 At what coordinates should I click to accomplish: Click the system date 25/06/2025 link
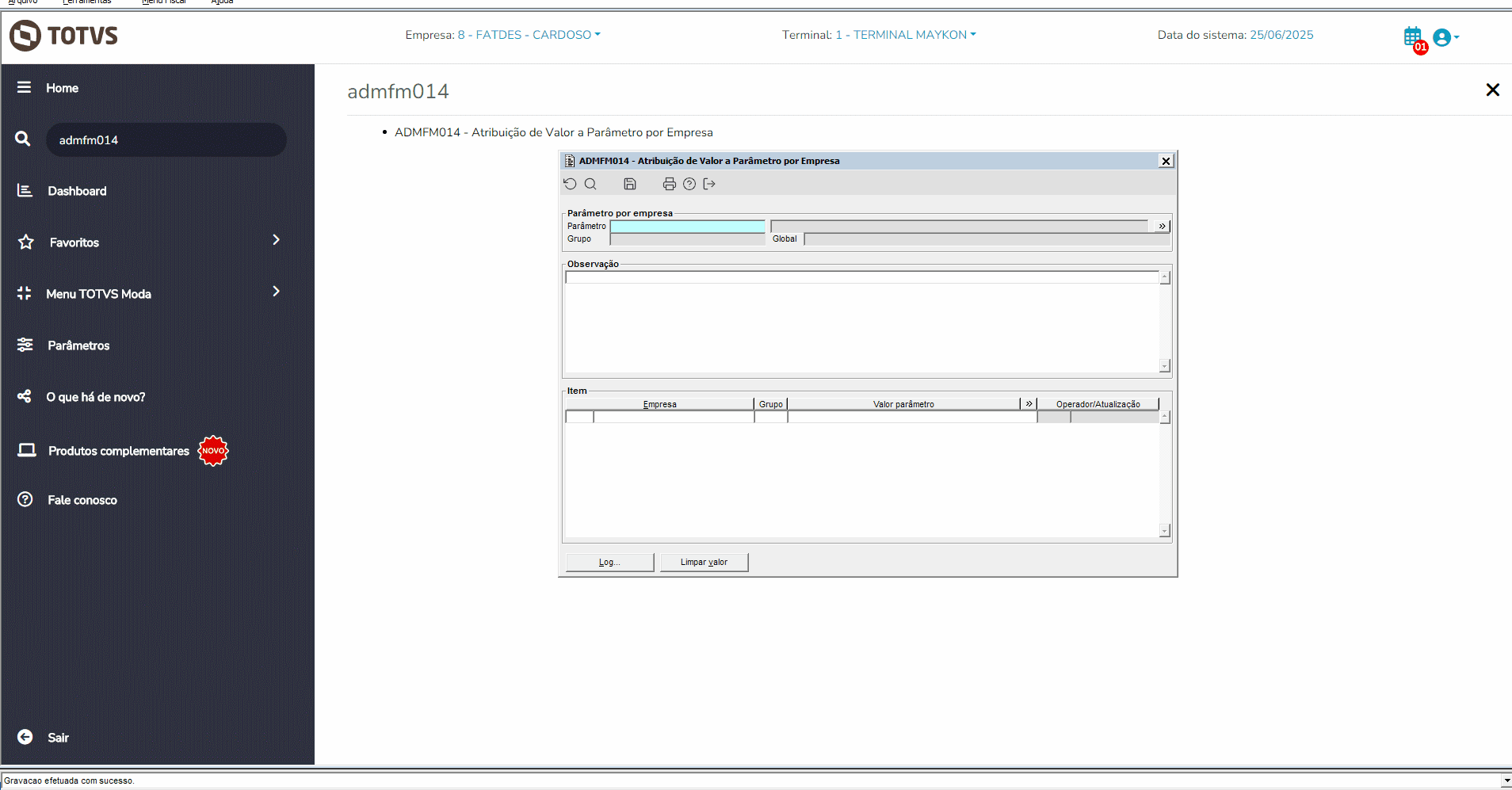click(x=1281, y=35)
